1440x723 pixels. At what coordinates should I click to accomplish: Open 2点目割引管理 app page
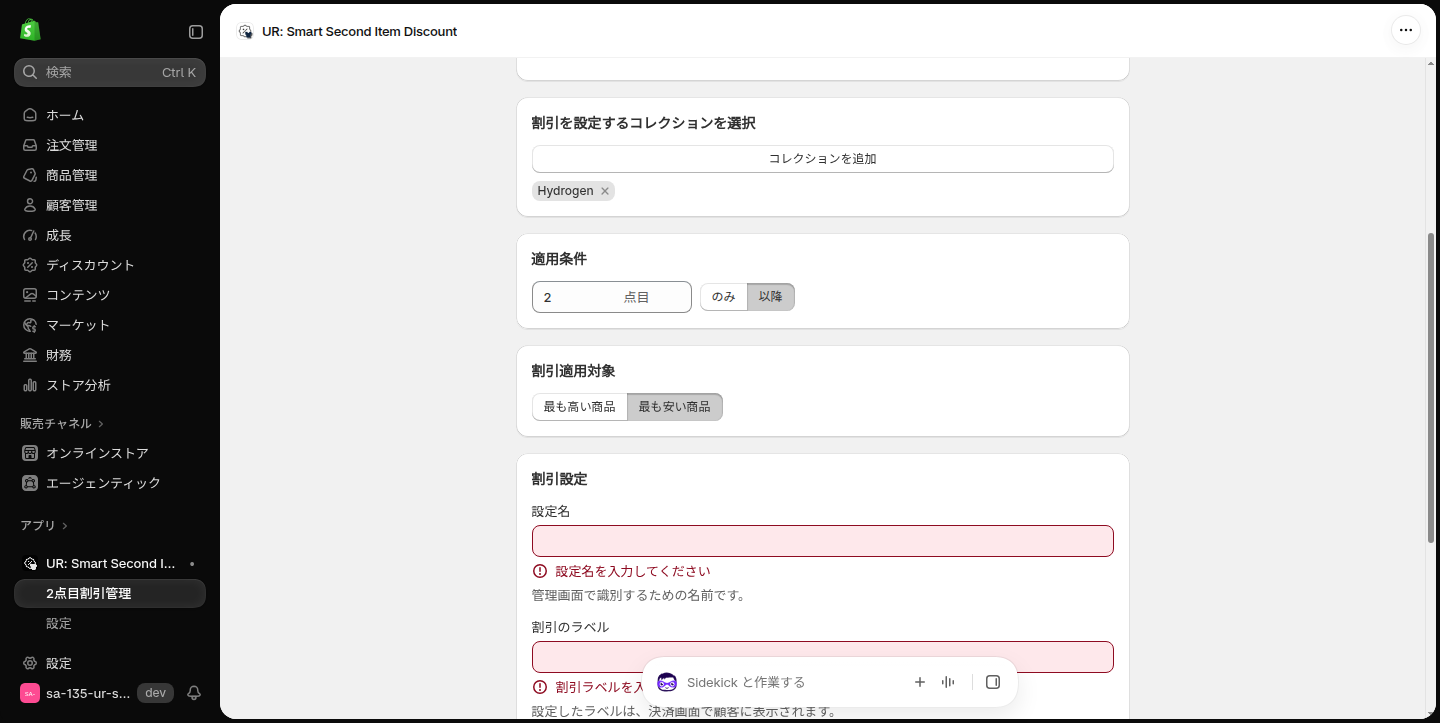coord(110,593)
